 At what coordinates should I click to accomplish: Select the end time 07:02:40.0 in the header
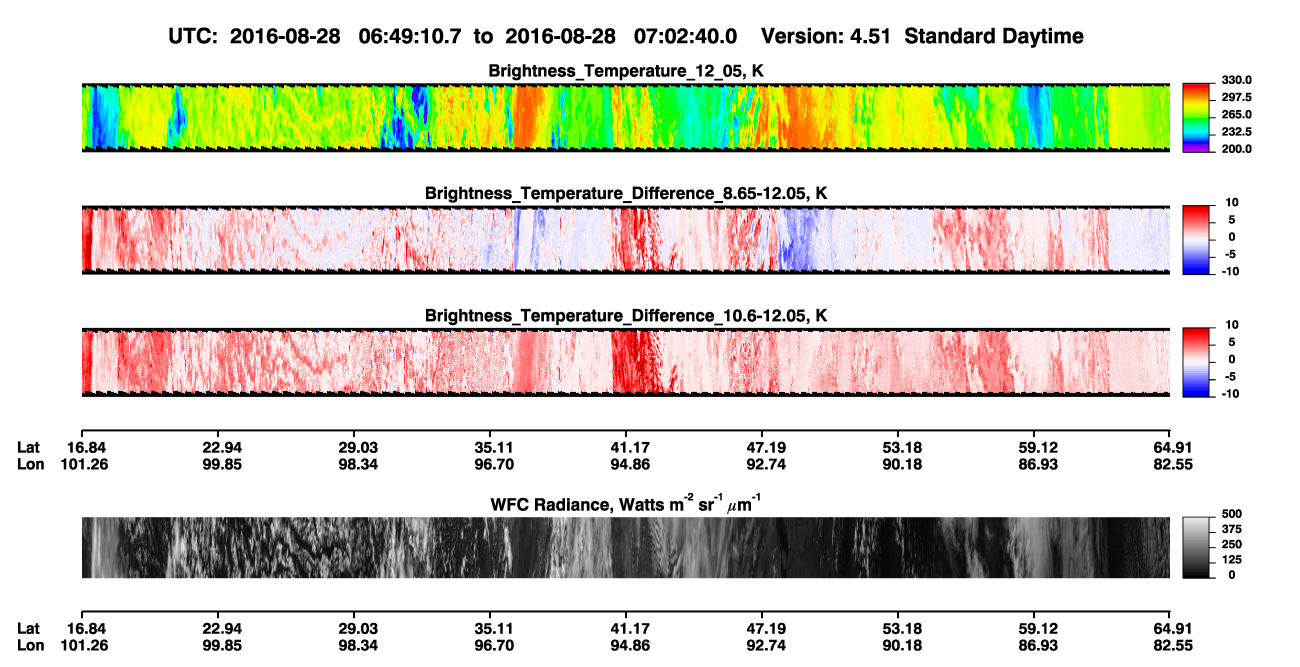pyautogui.click(x=685, y=36)
